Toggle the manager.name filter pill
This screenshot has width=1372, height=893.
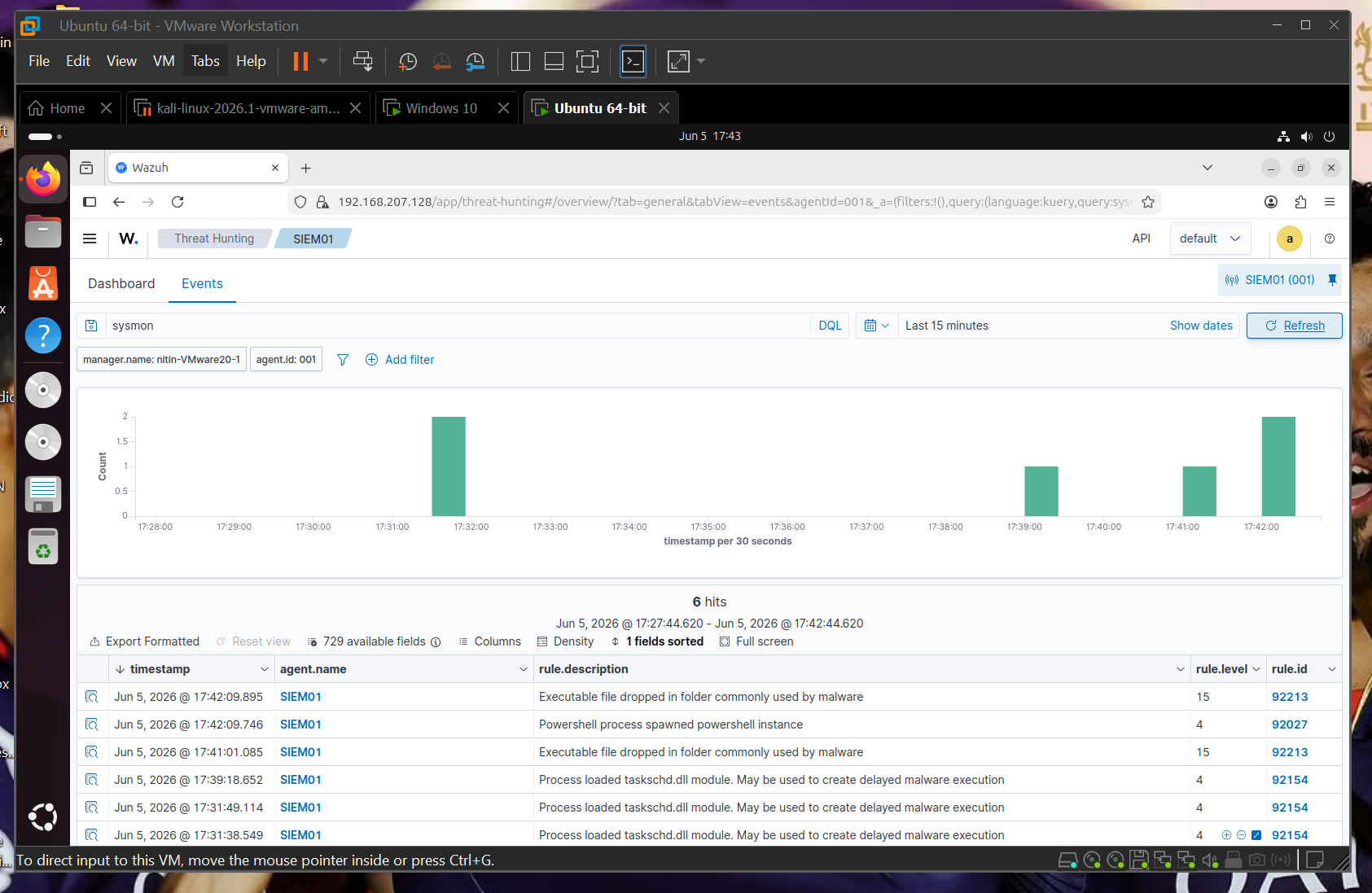161,359
